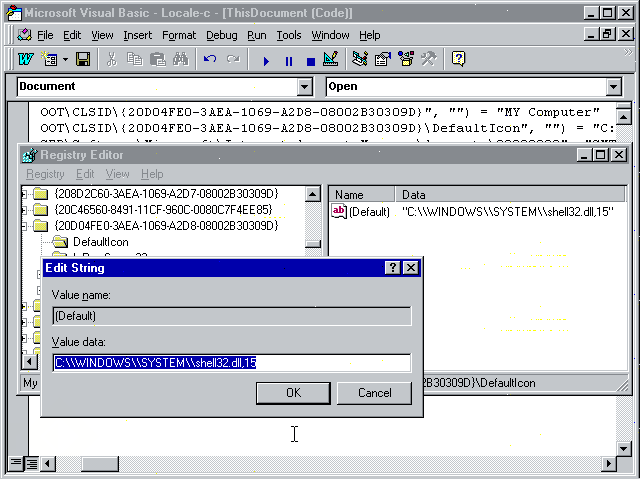This screenshot has width=640, height=480.
Task: Open the Object dropdown showing Document
Action: 304,87
